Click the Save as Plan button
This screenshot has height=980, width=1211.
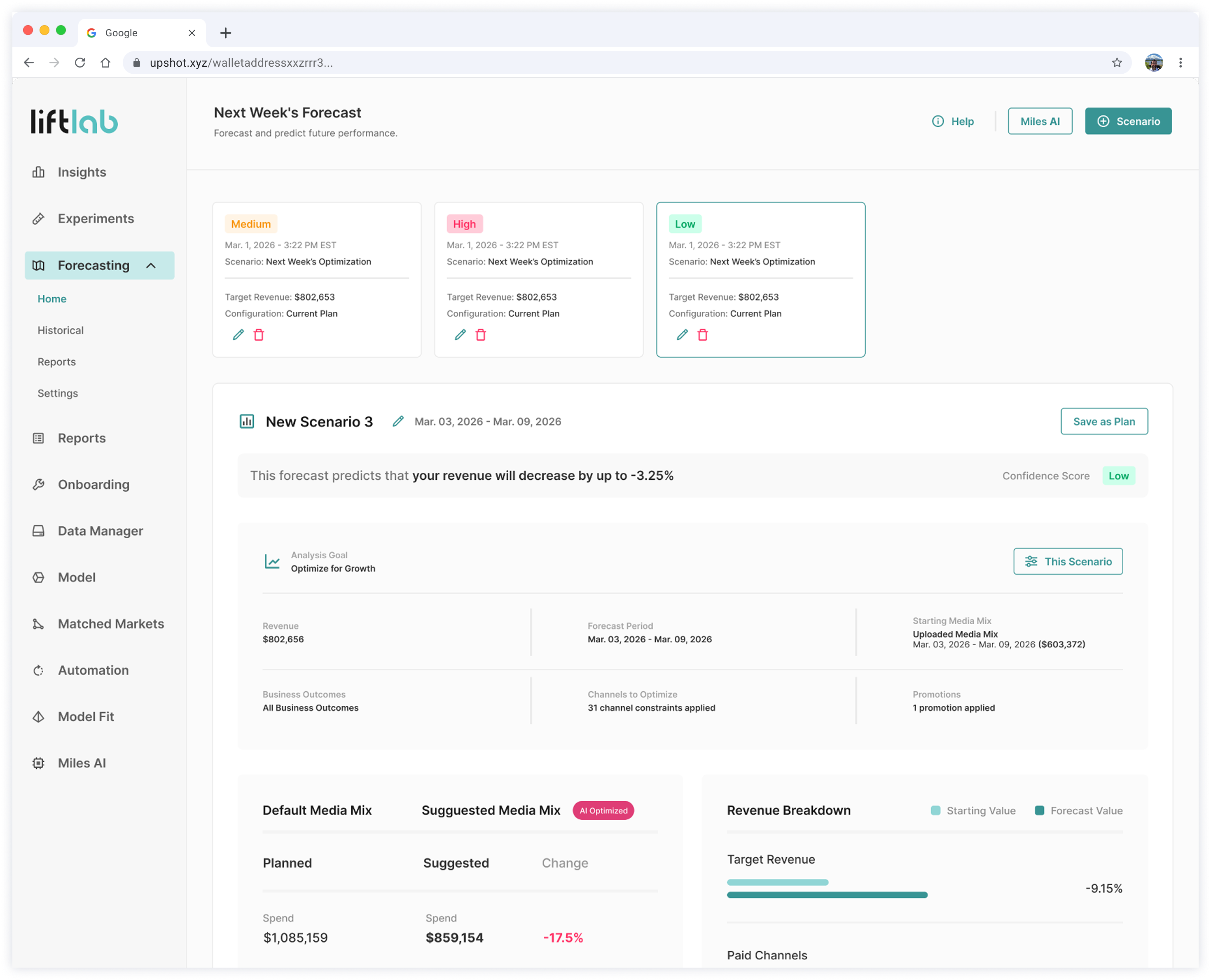(x=1104, y=421)
